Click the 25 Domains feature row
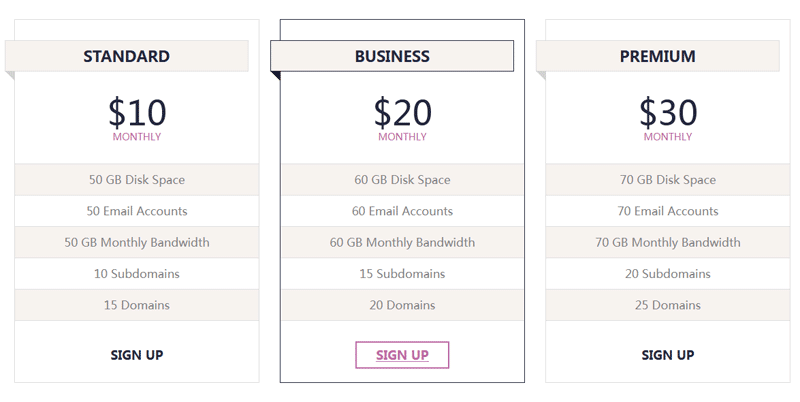800x402 pixels. tap(667, 305)
